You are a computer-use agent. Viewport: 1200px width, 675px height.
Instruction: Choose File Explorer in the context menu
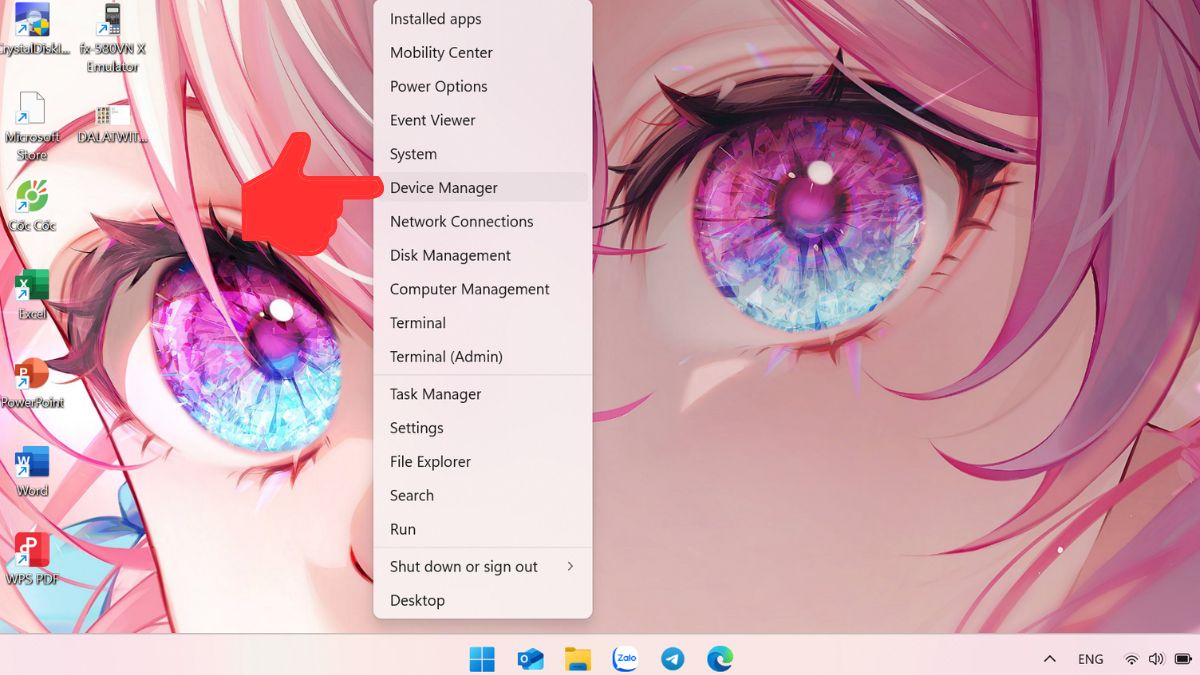483,461
